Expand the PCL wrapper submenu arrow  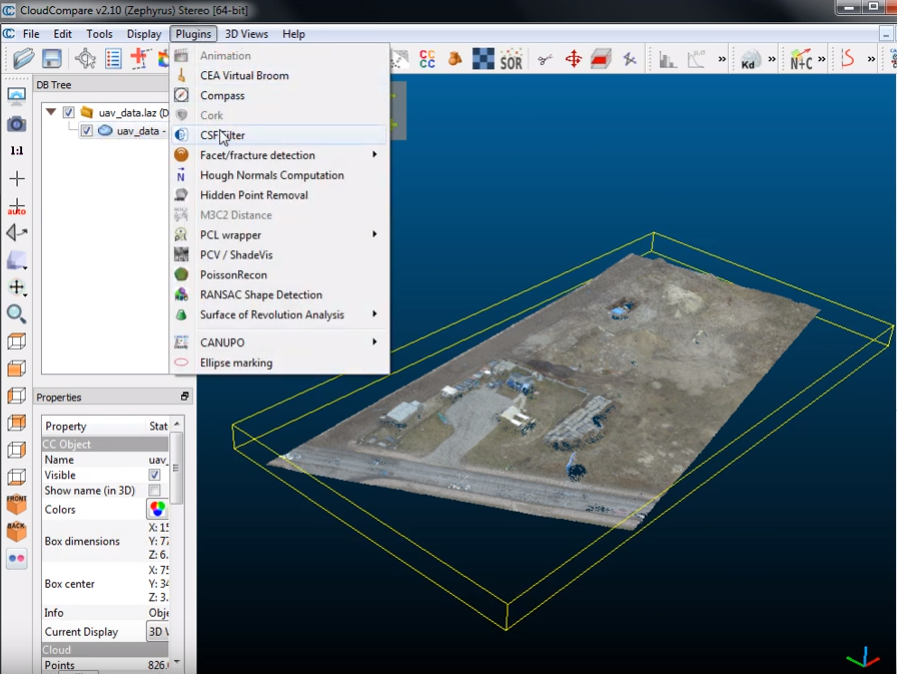(x=375, y=234)
